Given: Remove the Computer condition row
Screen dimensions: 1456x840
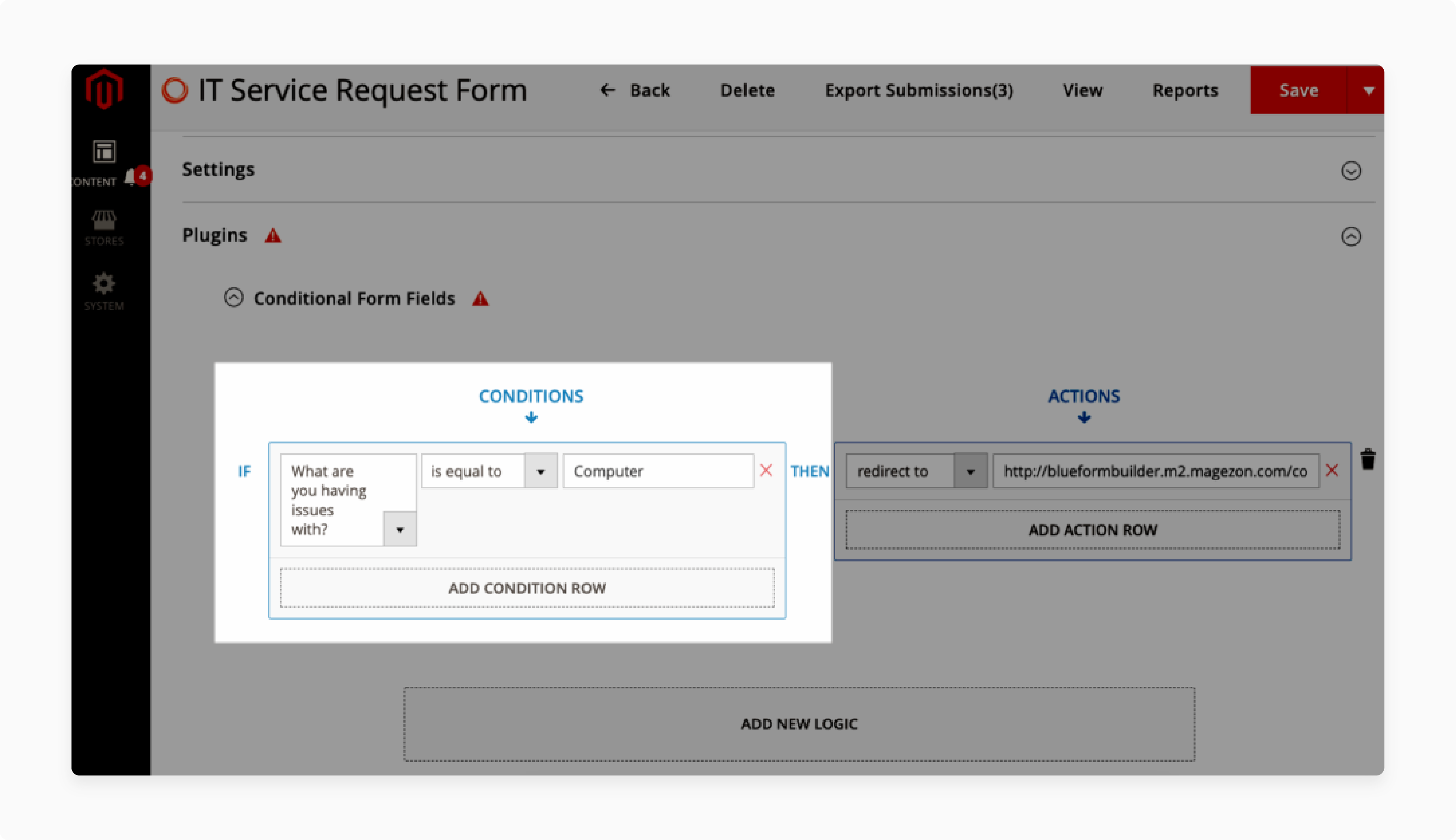Looking at the screenshot, I should 766,470.
